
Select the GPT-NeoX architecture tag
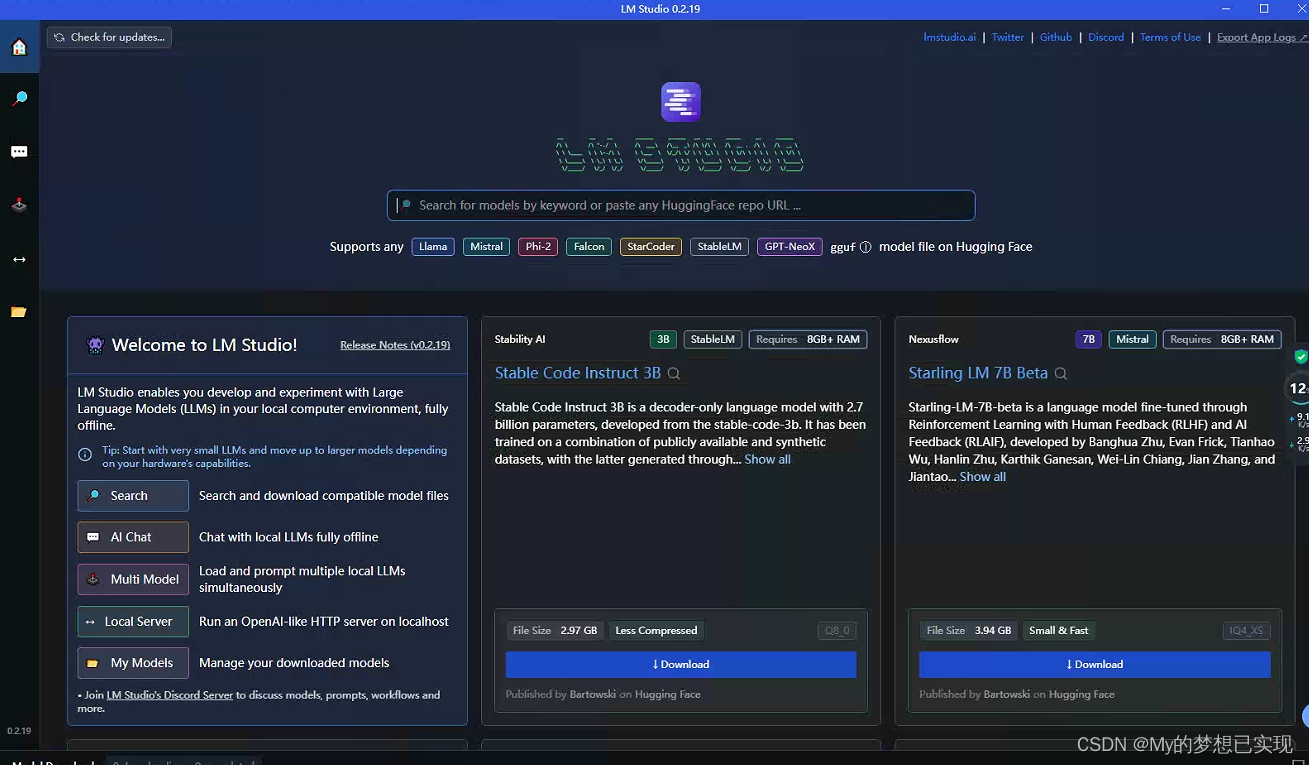click(x=790, y=247)
